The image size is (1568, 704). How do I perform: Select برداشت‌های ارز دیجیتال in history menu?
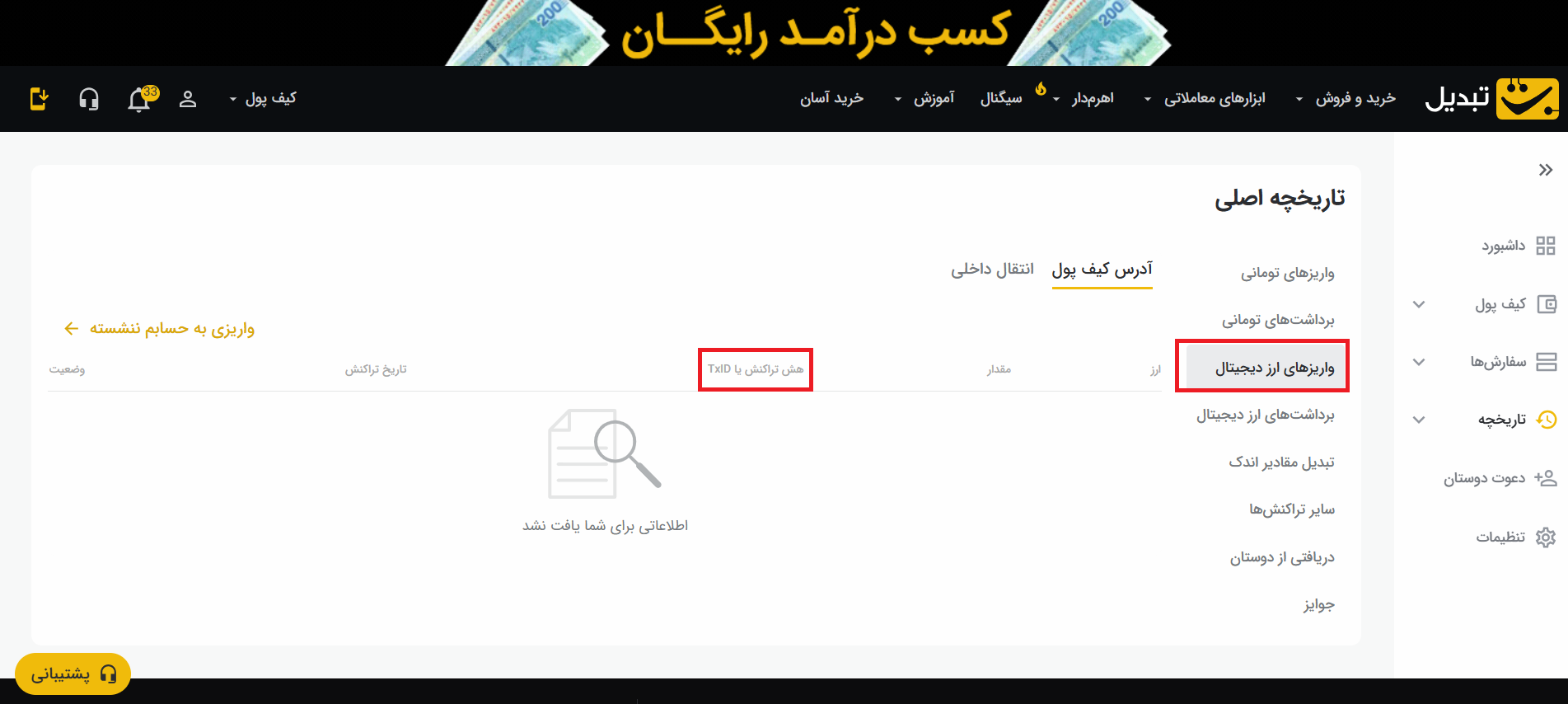(1265, 415)
